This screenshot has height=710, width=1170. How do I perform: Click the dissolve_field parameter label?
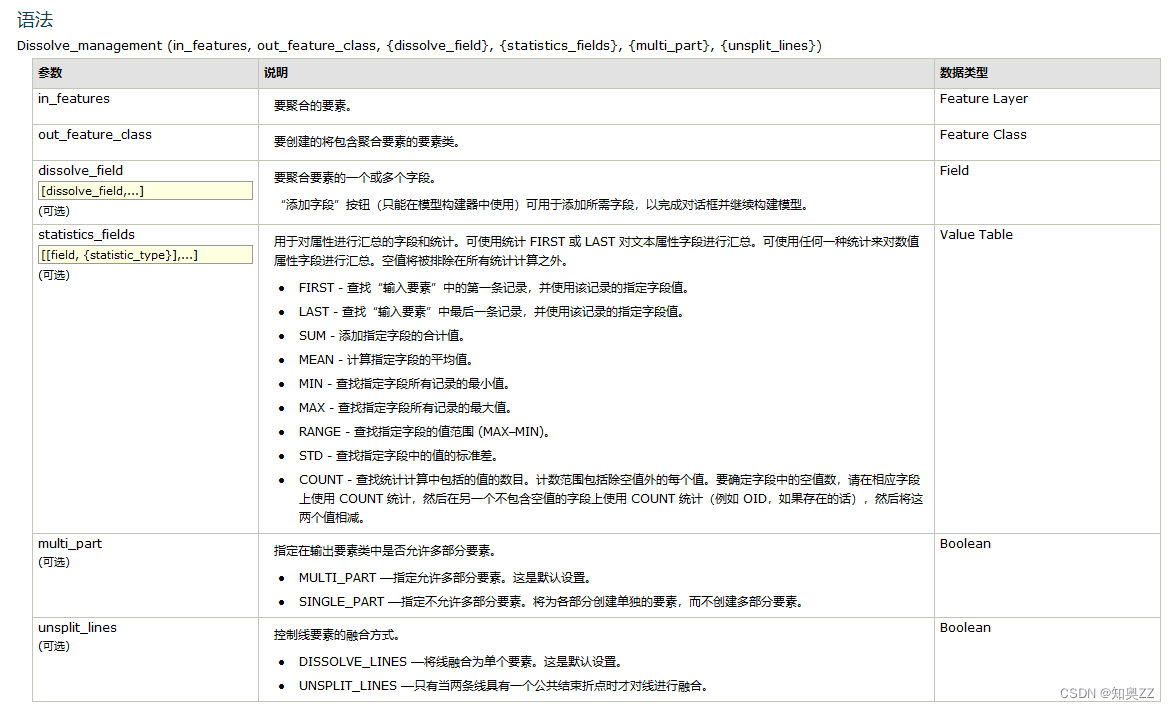tap(80, 170)
